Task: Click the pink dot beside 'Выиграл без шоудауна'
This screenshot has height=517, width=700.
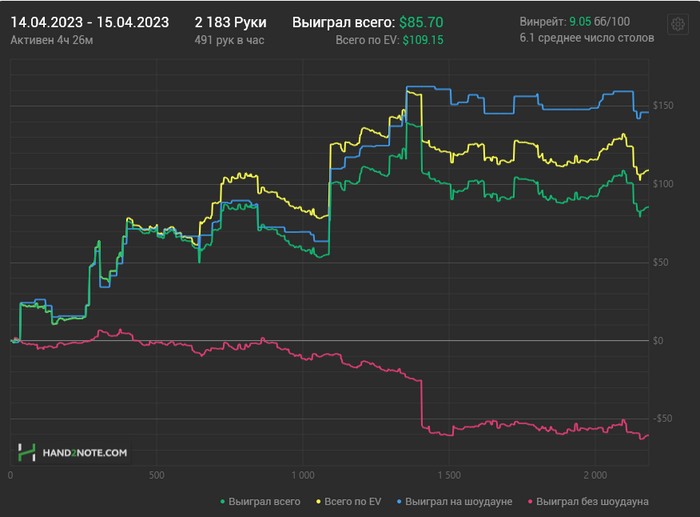Action: point(530,502)
